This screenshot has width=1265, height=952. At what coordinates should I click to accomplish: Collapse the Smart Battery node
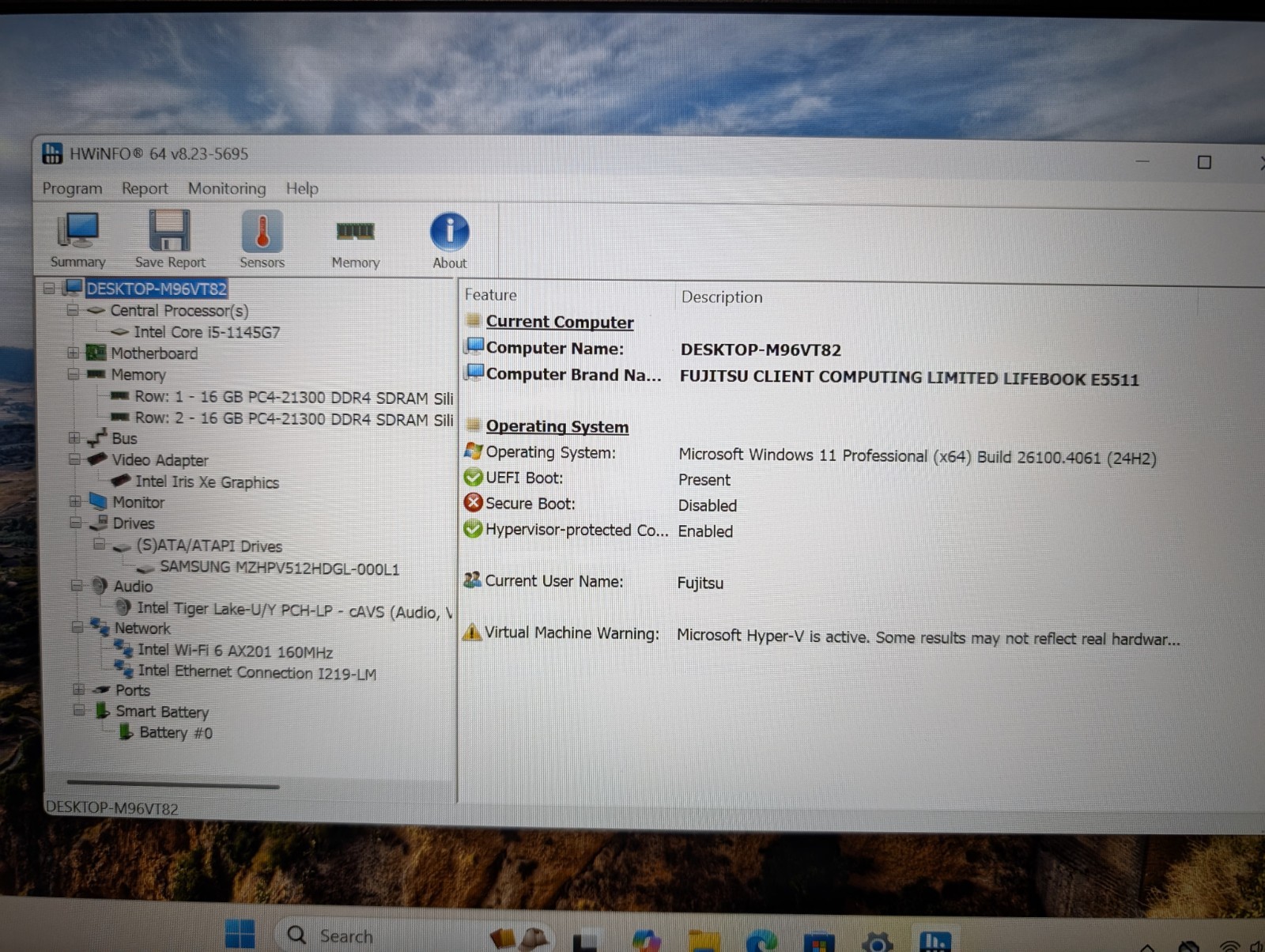78,710
